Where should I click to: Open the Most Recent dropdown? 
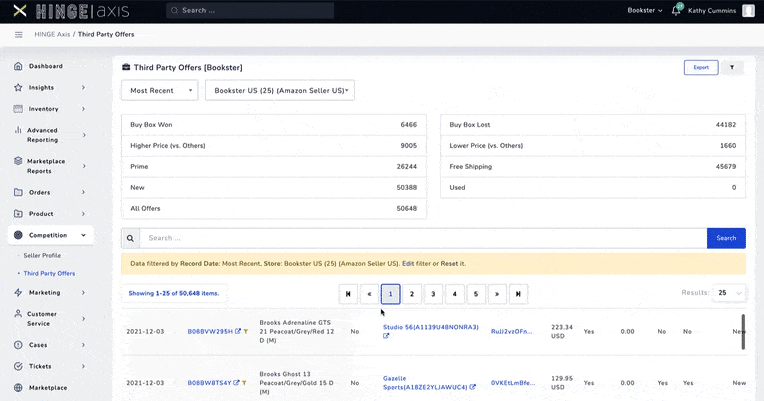point(160,91)
